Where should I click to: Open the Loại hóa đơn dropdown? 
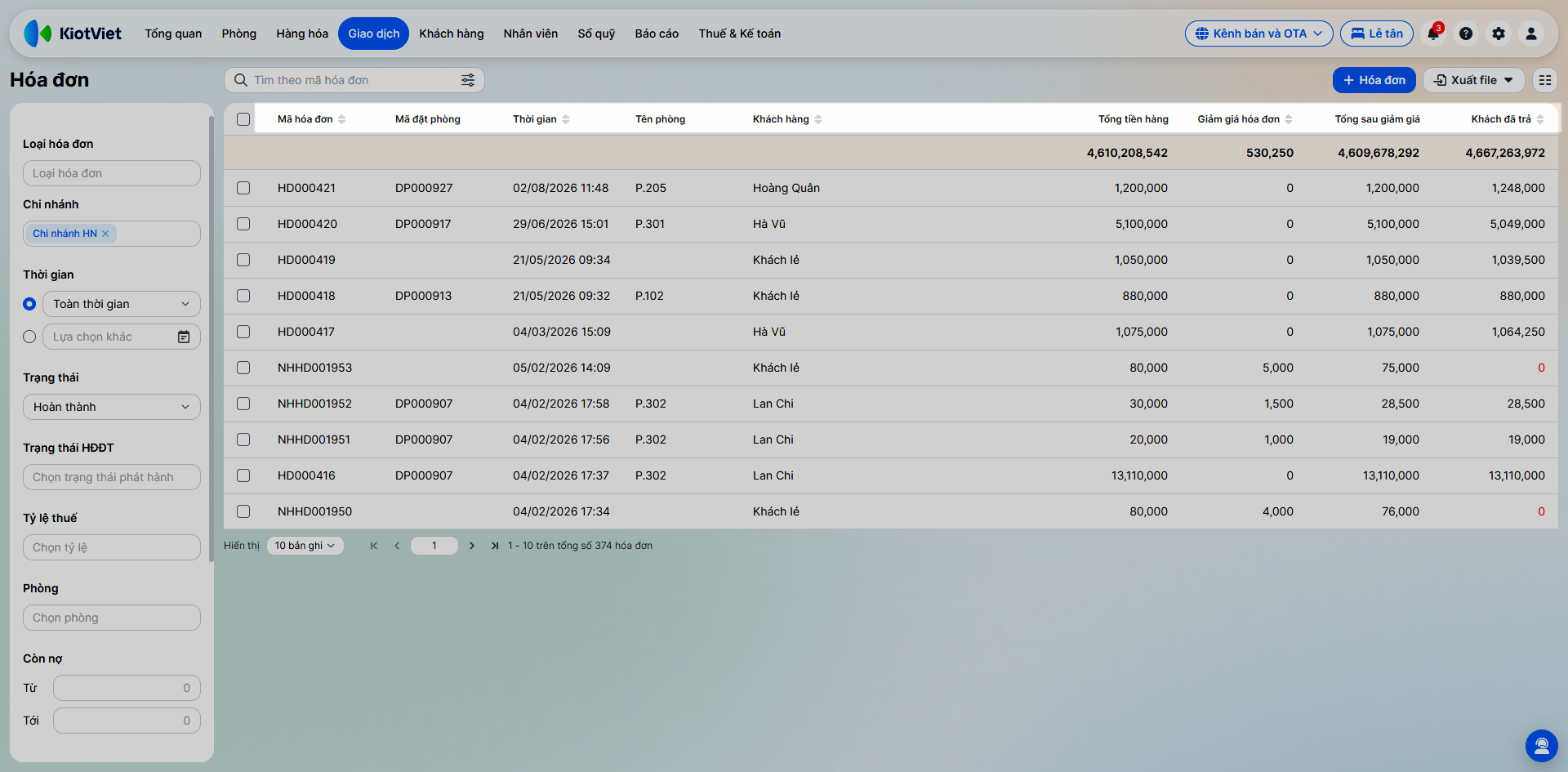112,173
